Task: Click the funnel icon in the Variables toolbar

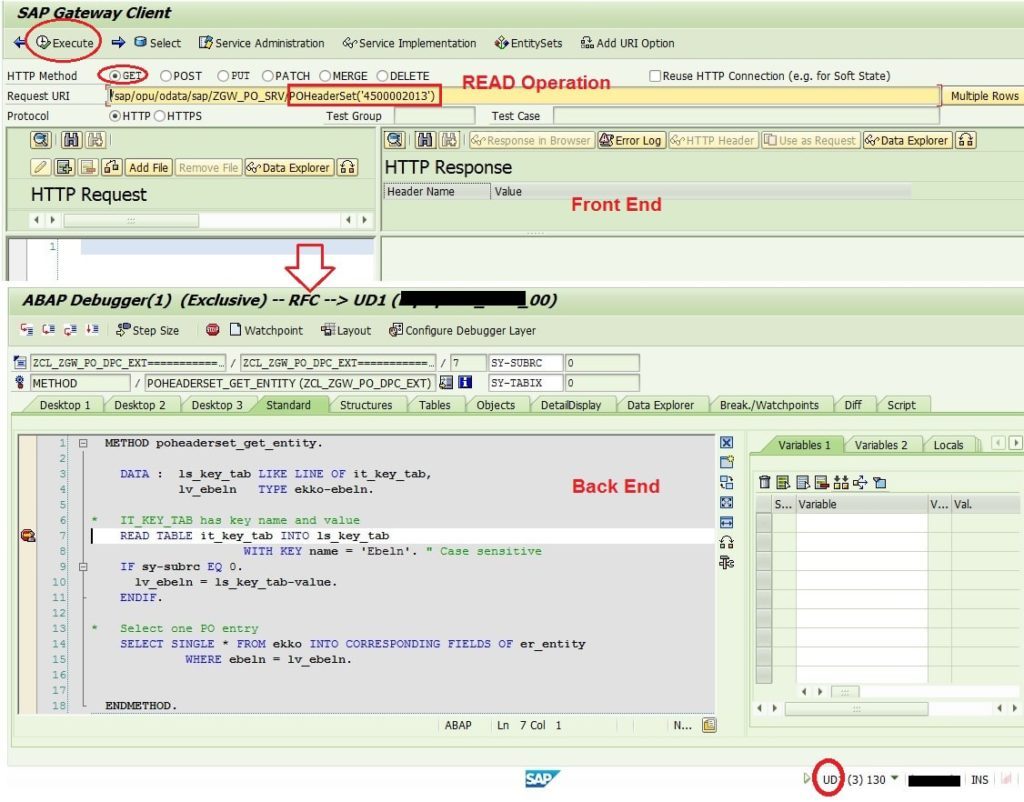Action: pyautogui.click(x=880, y=483)
